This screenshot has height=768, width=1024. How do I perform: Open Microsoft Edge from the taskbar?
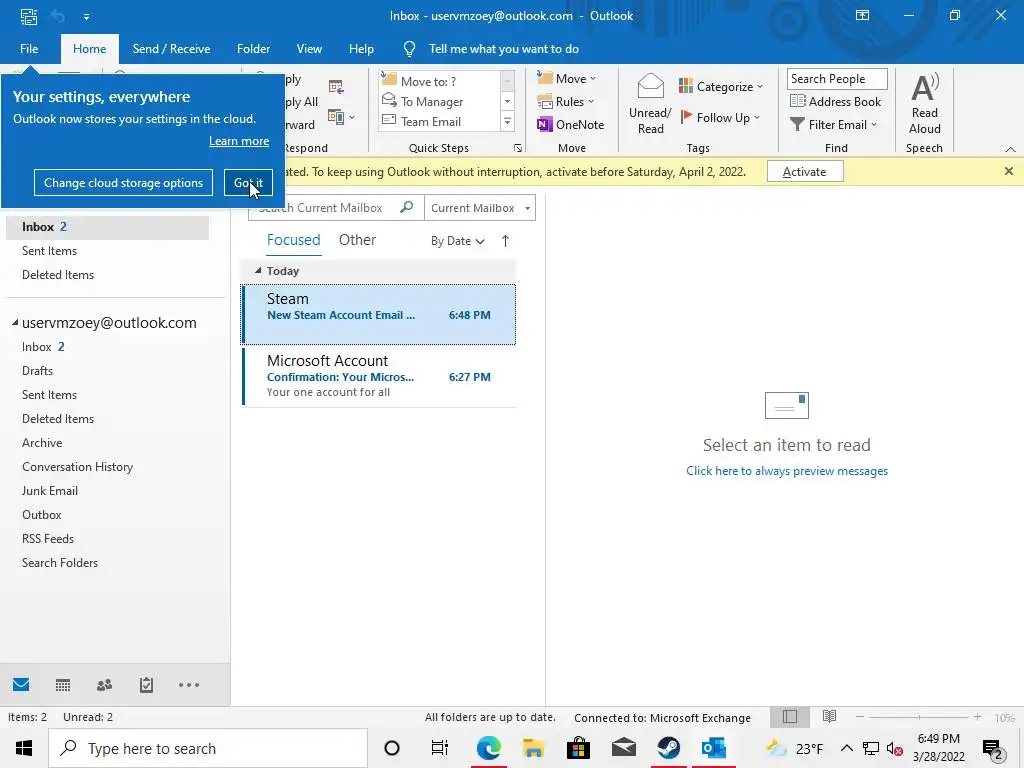(488, 748)
